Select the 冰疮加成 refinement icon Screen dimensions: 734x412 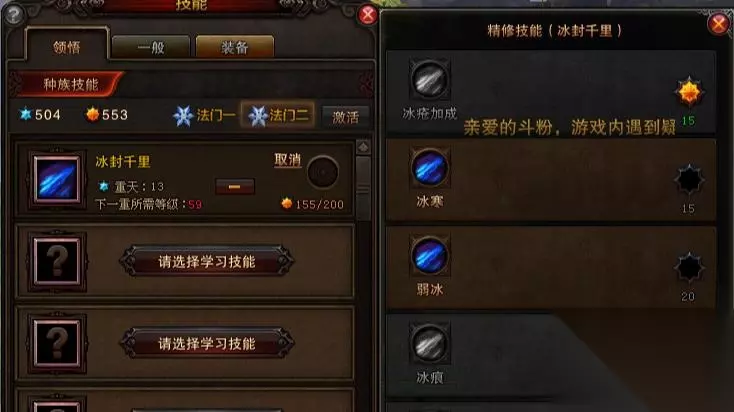[429, 80]
